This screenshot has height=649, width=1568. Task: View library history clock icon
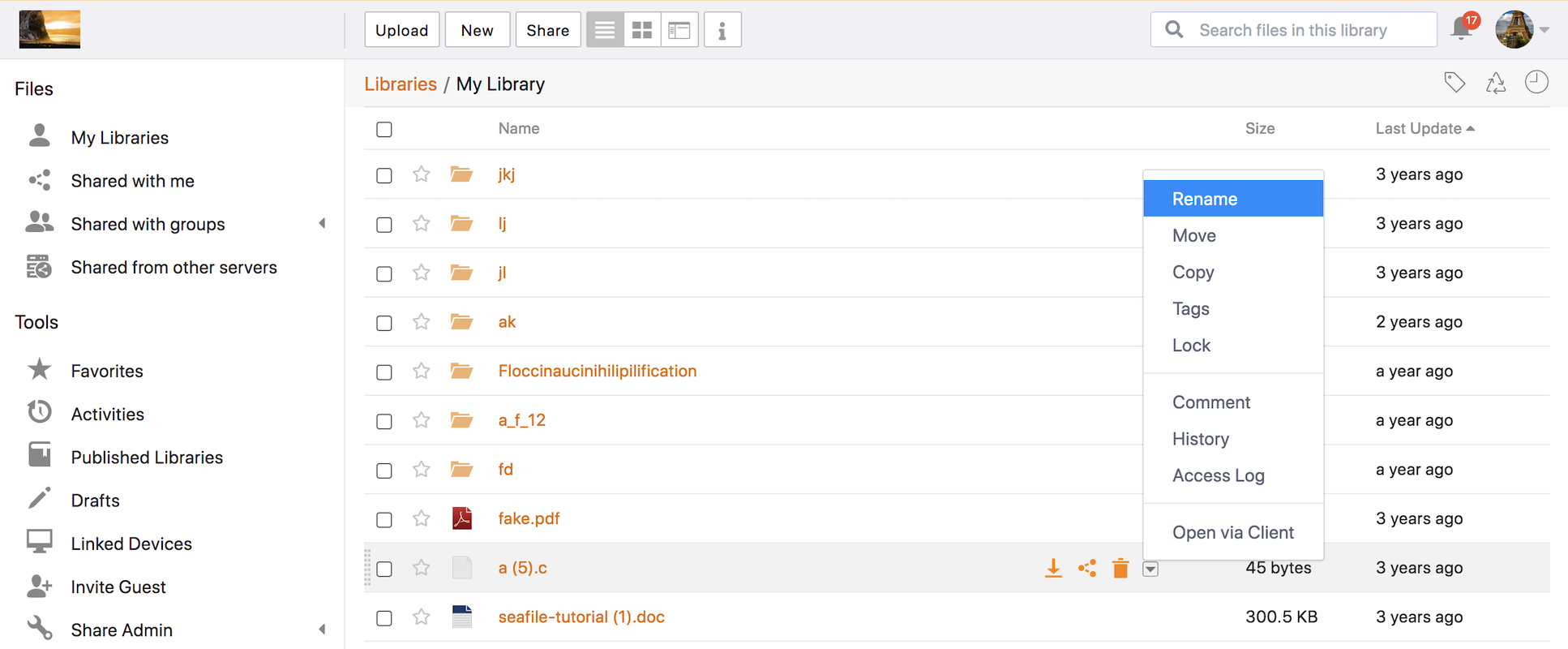click(1536, 83)
